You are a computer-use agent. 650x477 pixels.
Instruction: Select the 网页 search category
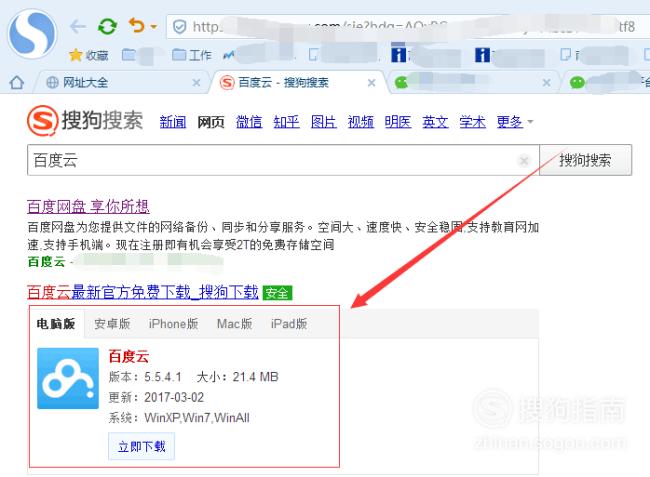[211, 122]
